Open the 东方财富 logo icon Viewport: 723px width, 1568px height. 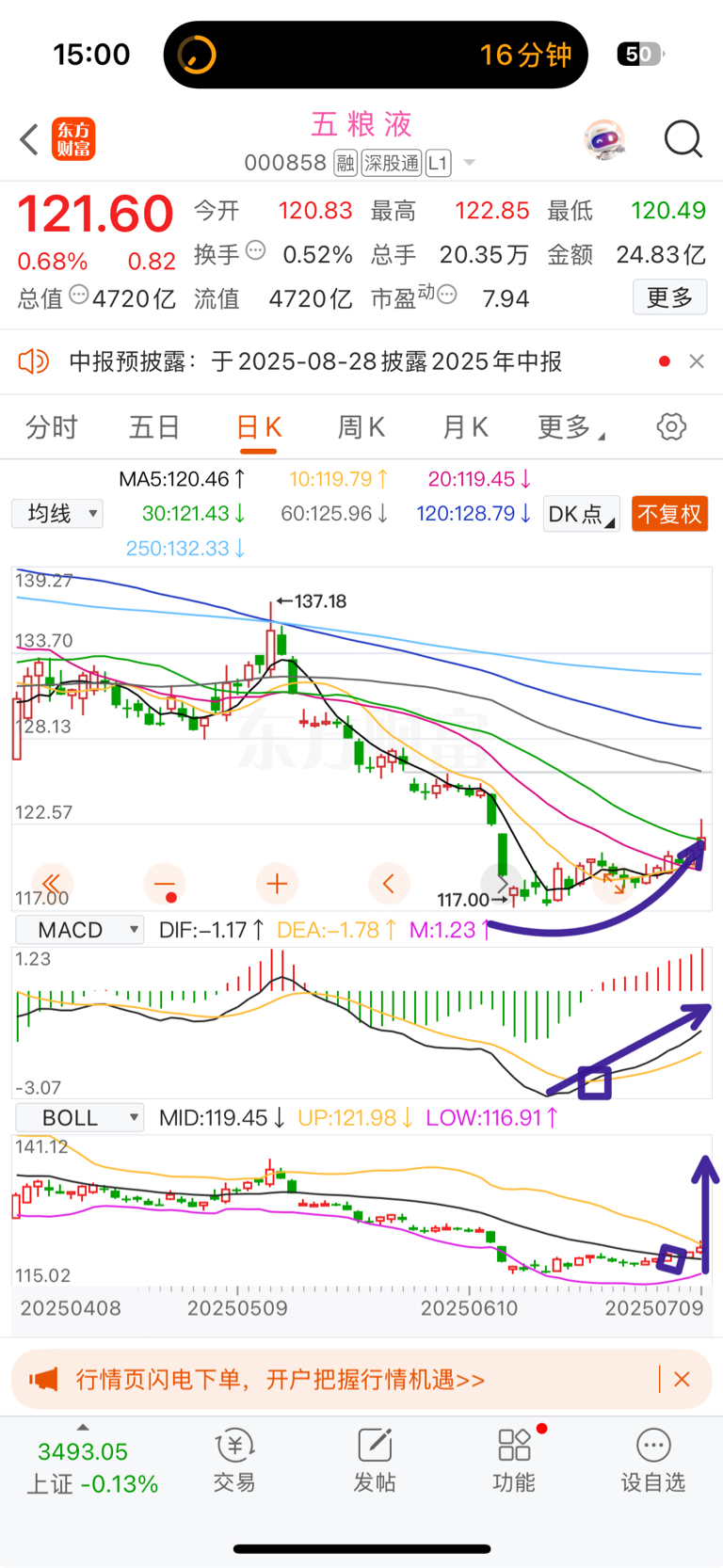click(73, 139)
